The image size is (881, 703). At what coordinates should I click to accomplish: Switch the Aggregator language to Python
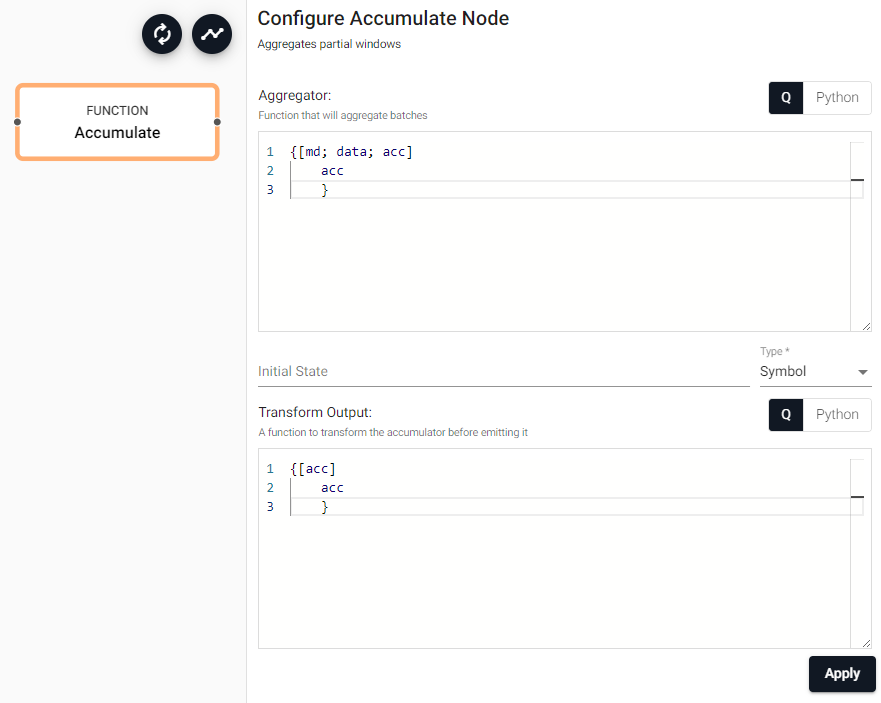pos(837,98)
